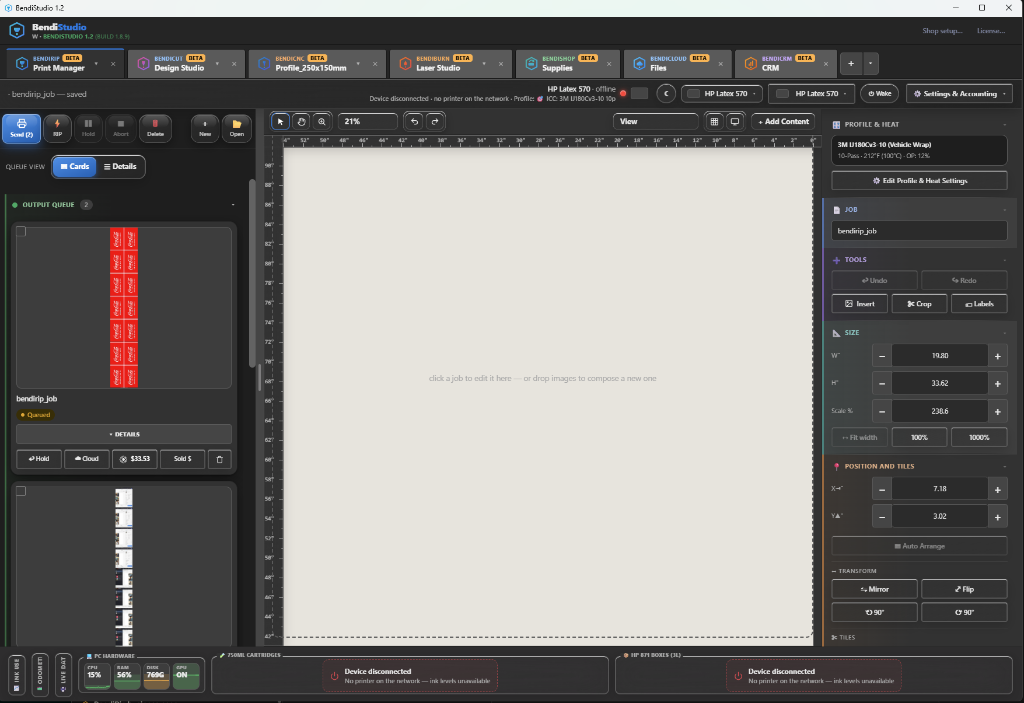Click the Auto Arrange button
This screenshot has height=703, width=1024.
(920, 546)
